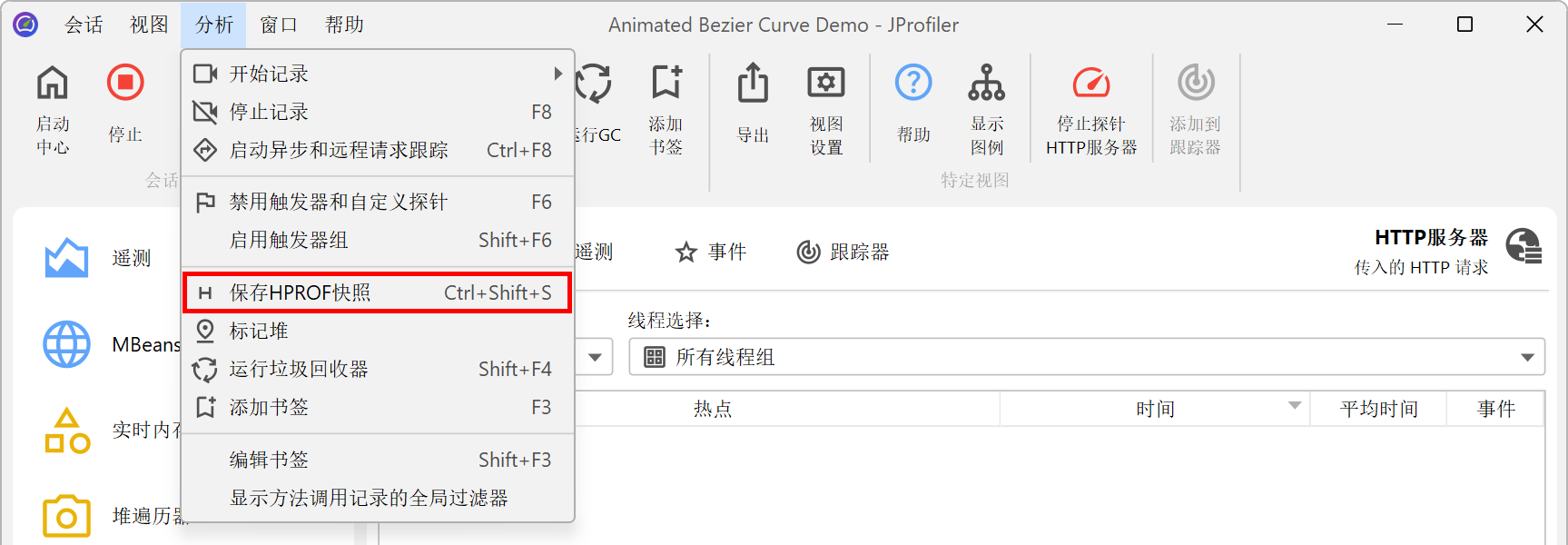Click the highlighted 分析 menu
The height and width of the screenshot is (545, 1568).
(214, 25)
